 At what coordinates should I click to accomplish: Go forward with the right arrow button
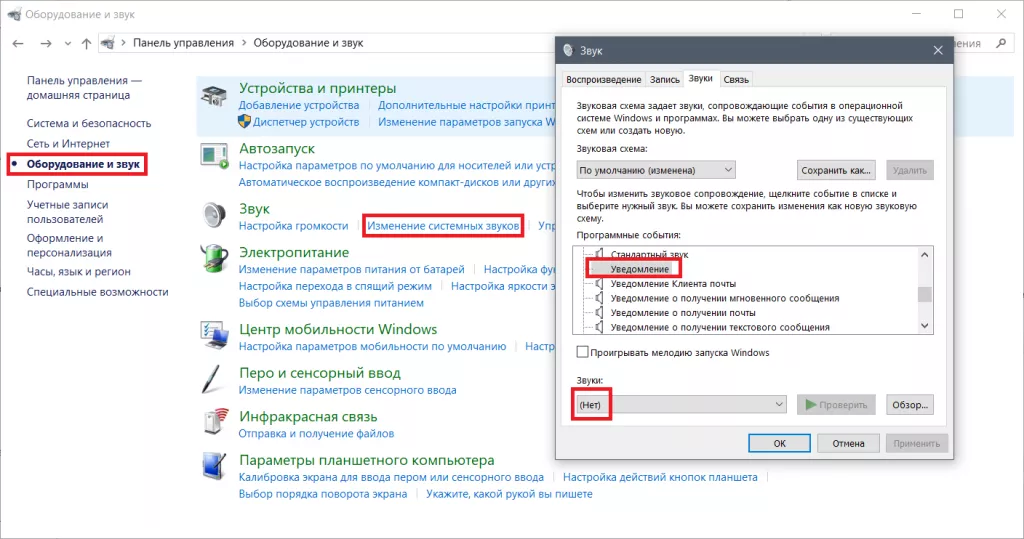click(46, 43)
